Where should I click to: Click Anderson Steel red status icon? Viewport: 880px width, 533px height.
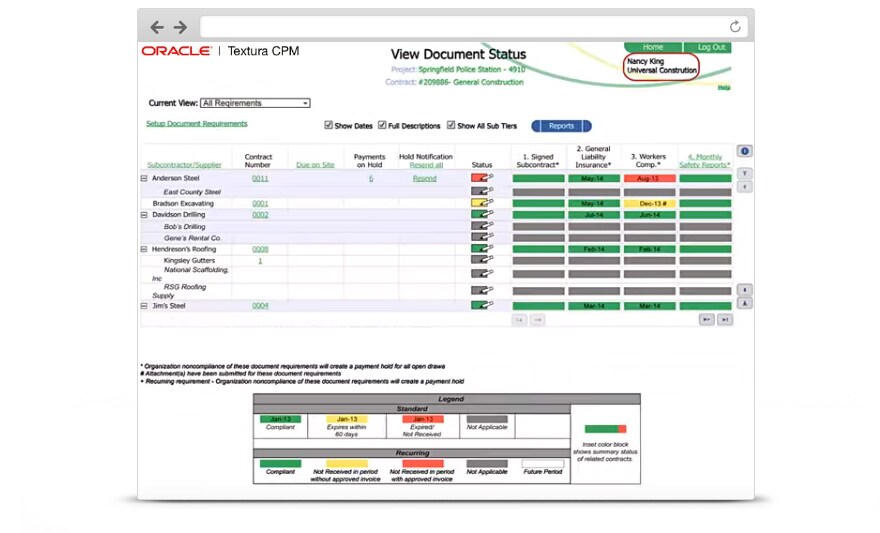(x=482, y=178)
